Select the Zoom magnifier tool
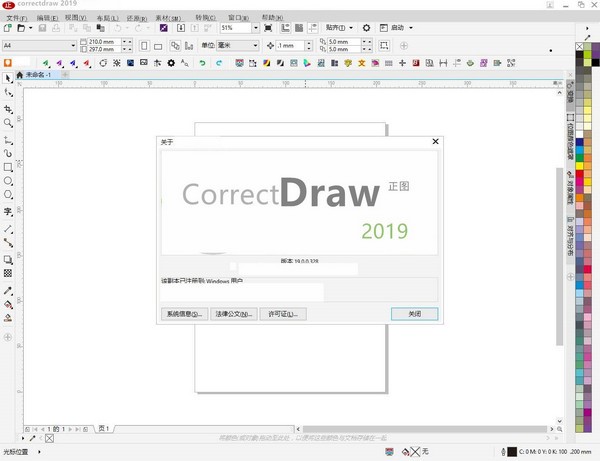 point(8,123)
